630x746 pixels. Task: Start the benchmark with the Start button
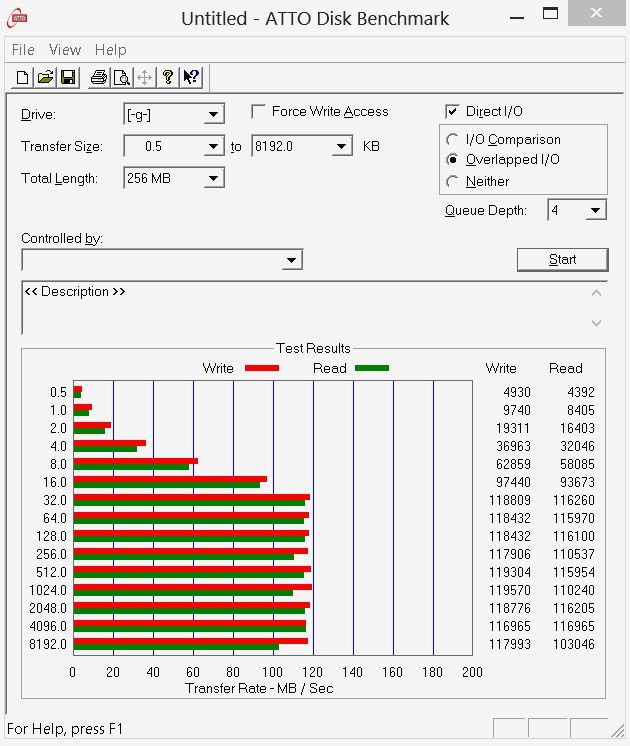point(562,260)
